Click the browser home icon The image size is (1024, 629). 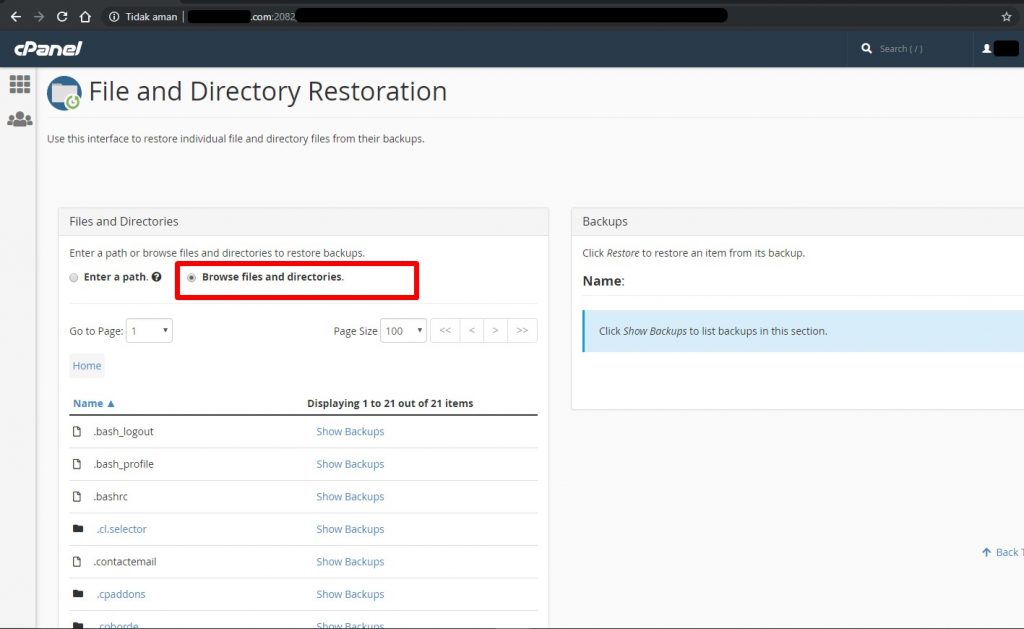[x=85, y=17]
